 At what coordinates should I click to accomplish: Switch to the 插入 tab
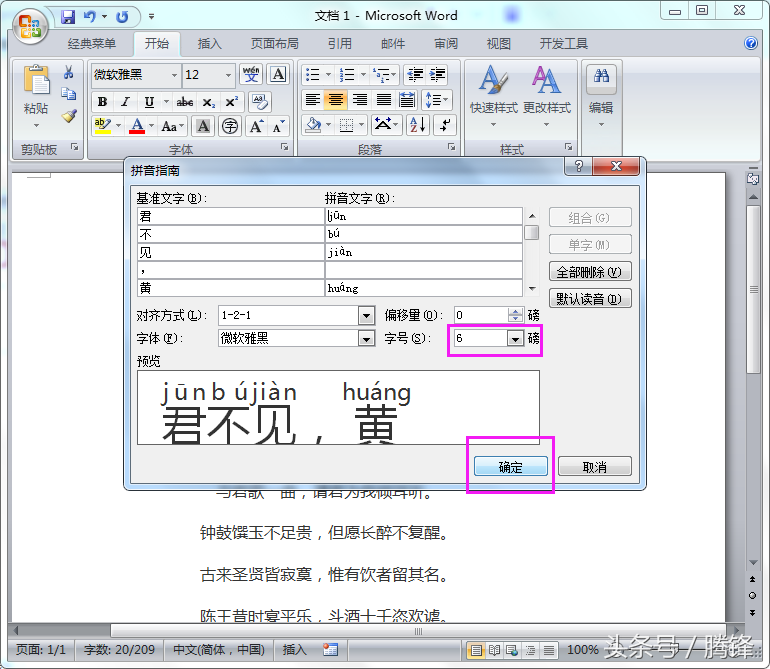tap(210, 44)
